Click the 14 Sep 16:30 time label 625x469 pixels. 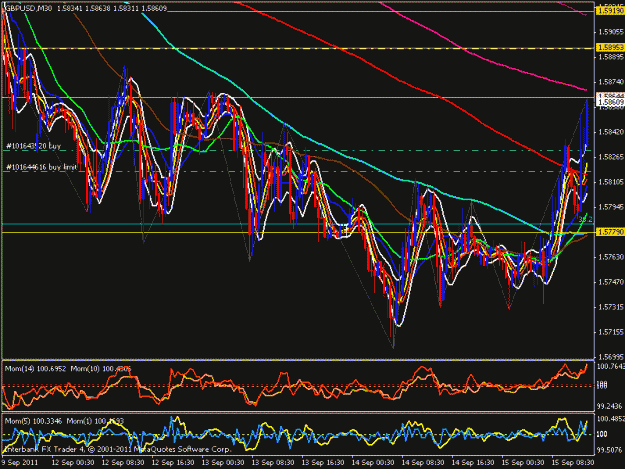point(473,463)
